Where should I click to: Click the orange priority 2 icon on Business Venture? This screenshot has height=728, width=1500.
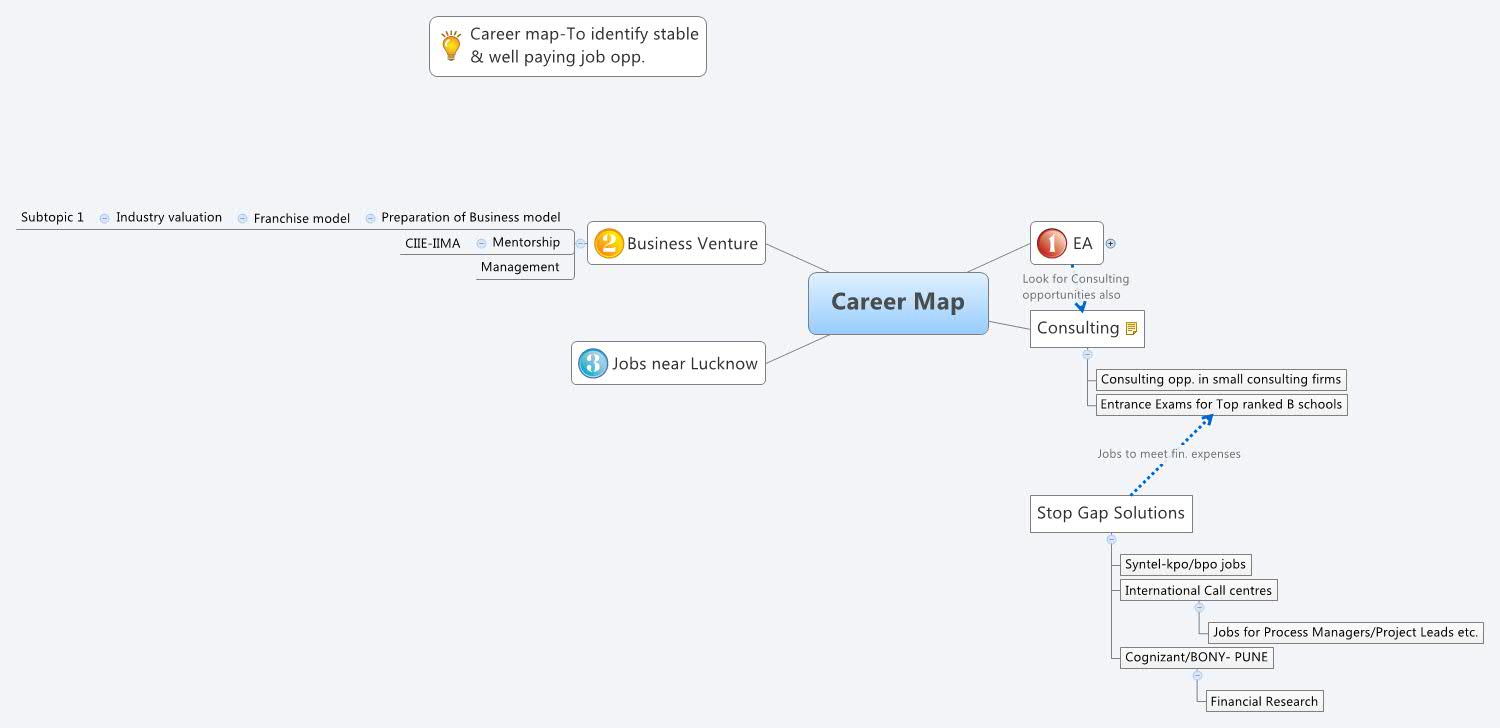608,242
